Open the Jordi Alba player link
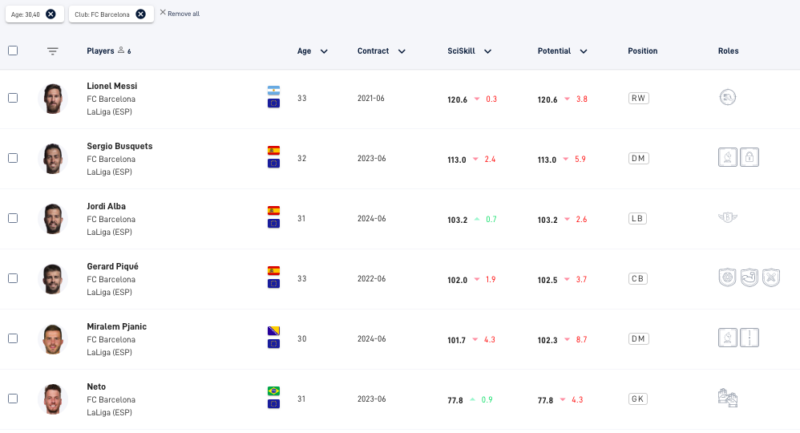The image size is (800, 433). click(x=106, y=207)
